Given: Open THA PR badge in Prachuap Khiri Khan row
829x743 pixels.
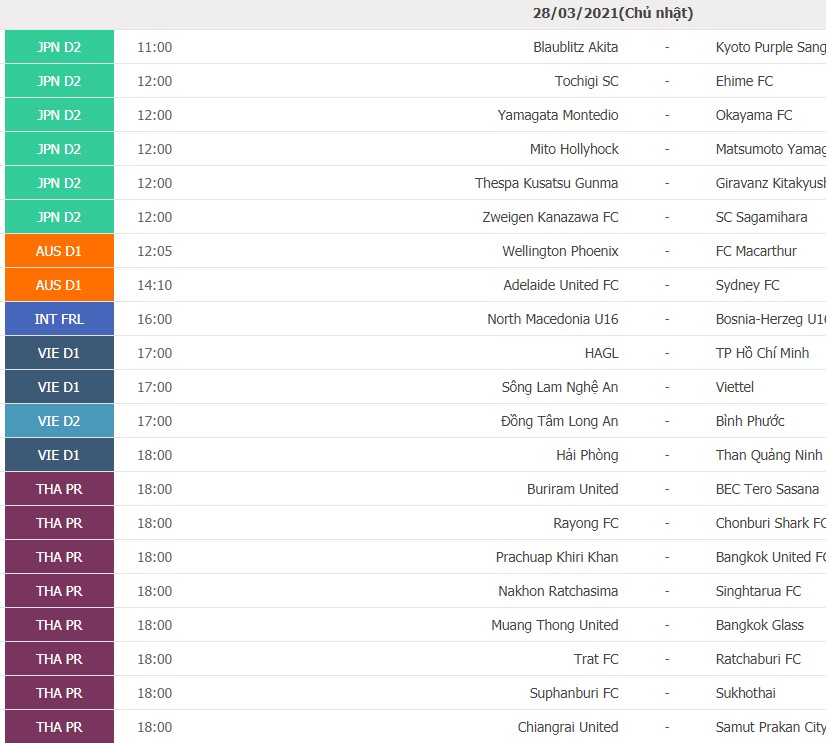Looking at the screenshot, I should point(59,557).
